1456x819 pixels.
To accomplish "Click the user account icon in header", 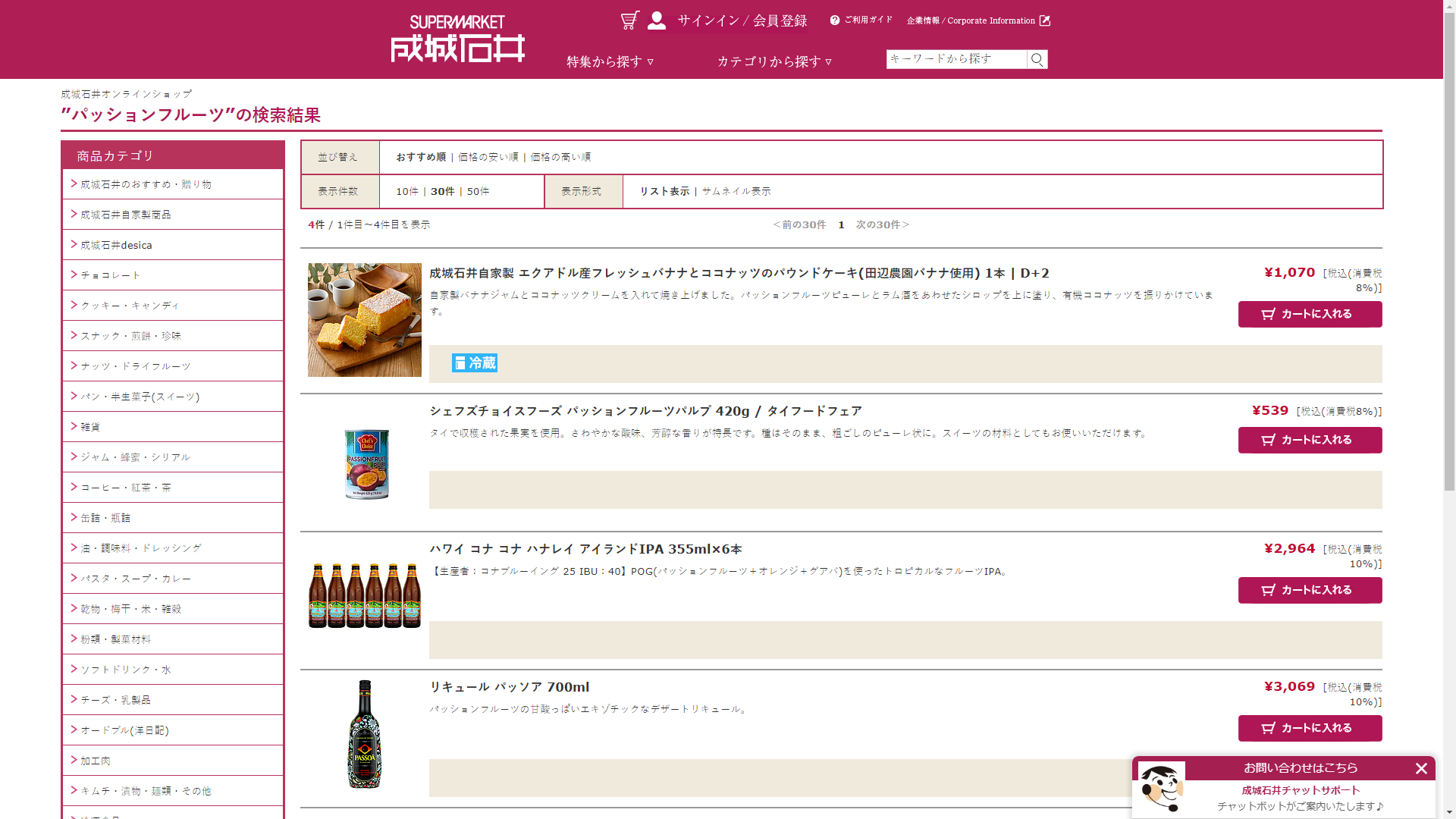I will (657, 20).
